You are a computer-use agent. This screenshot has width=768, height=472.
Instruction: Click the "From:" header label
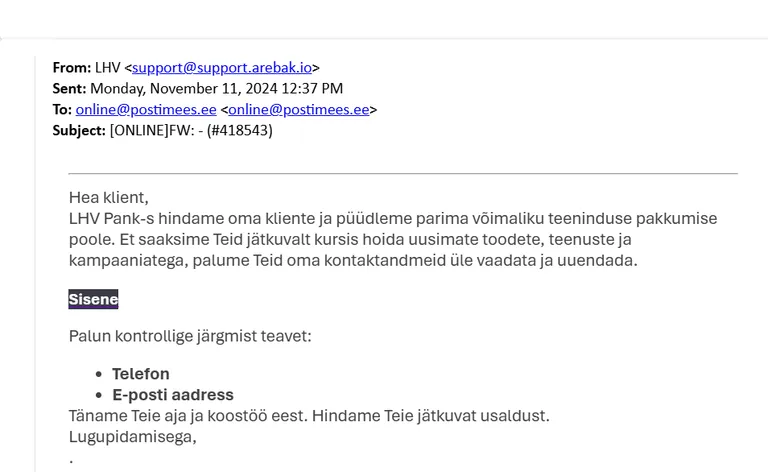click(x=72, y=68)
